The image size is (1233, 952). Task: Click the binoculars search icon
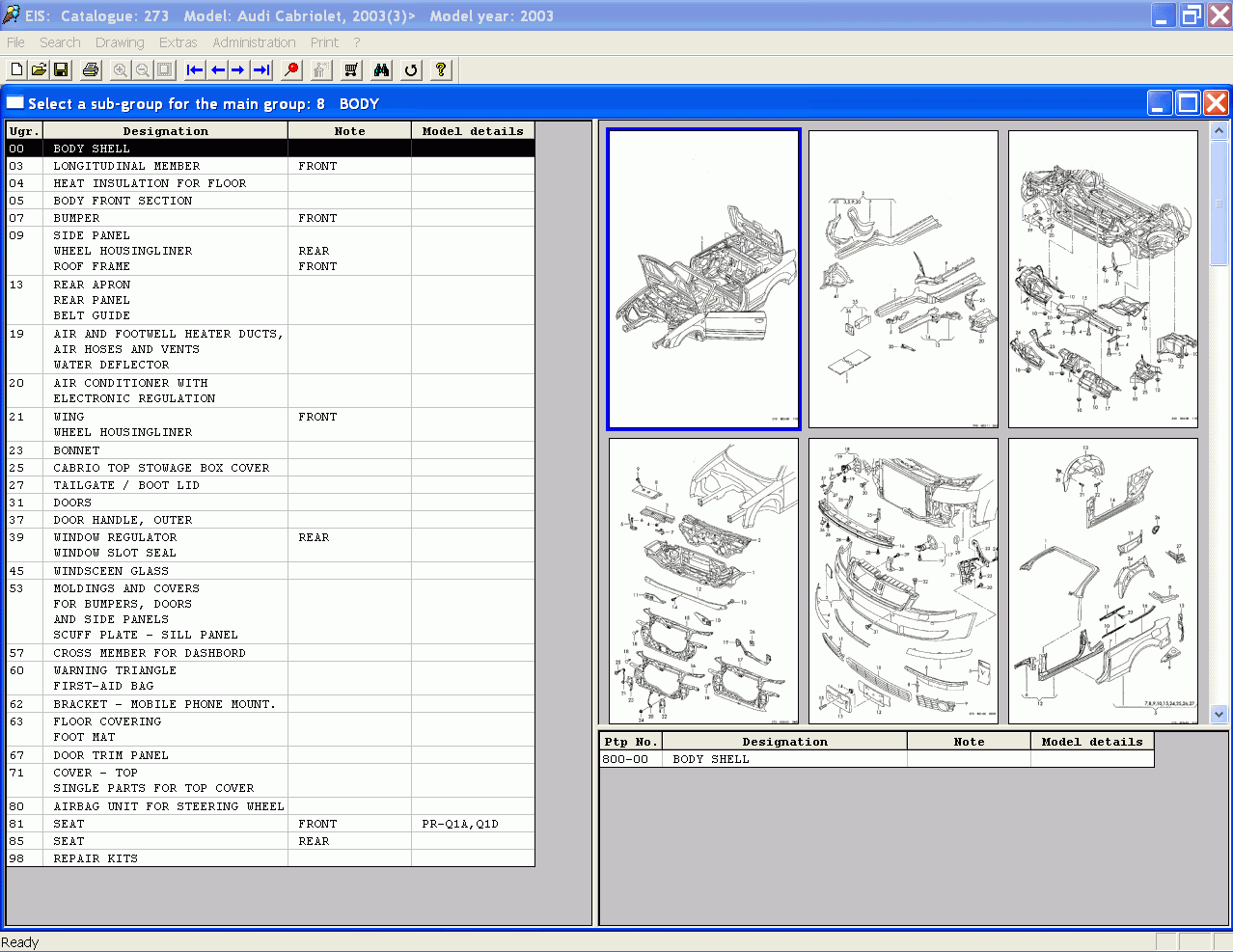pyautogui.click(x=381, y=69)
